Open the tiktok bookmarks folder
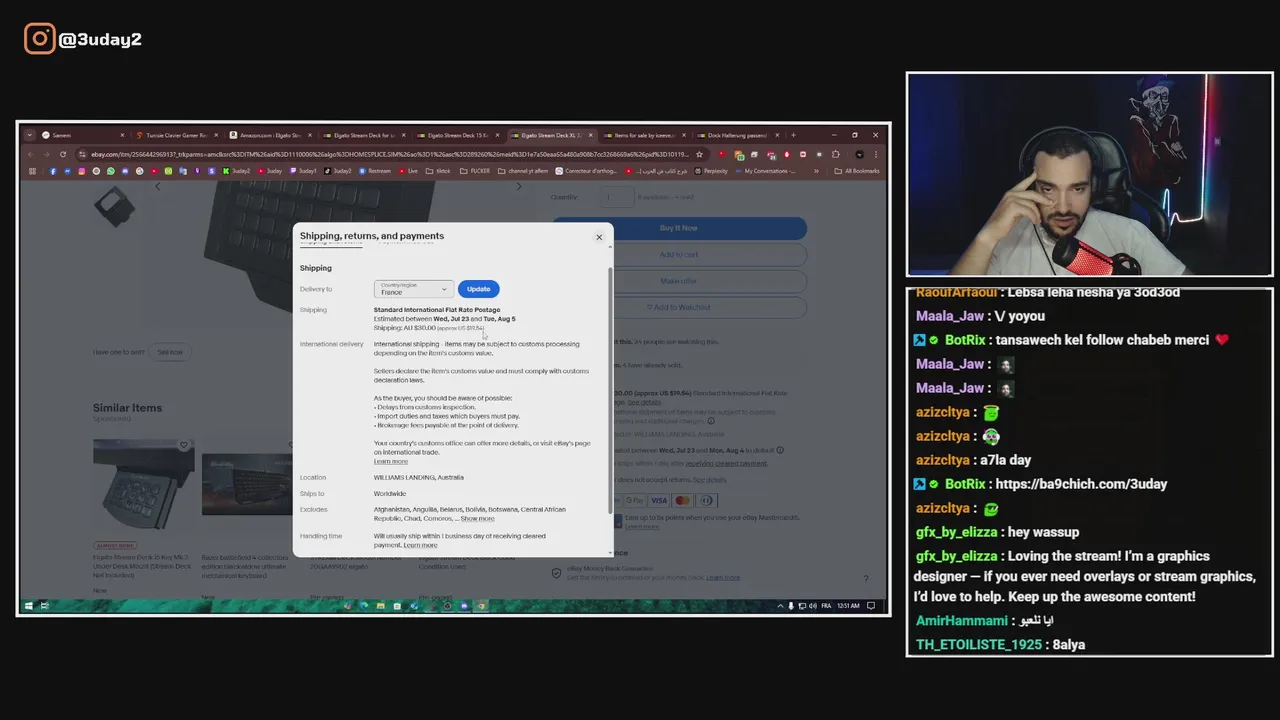Viewport: 1280px width, 720px height. [x=439, y=171]
